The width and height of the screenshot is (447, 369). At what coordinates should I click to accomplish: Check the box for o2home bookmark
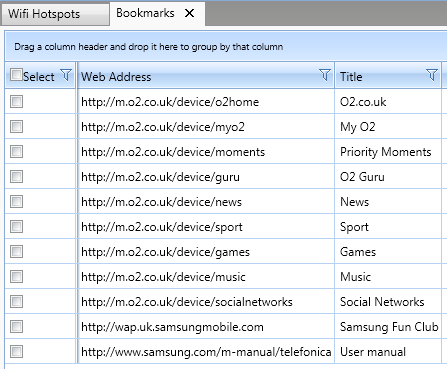pyautogui.click(x=16, y=101)
